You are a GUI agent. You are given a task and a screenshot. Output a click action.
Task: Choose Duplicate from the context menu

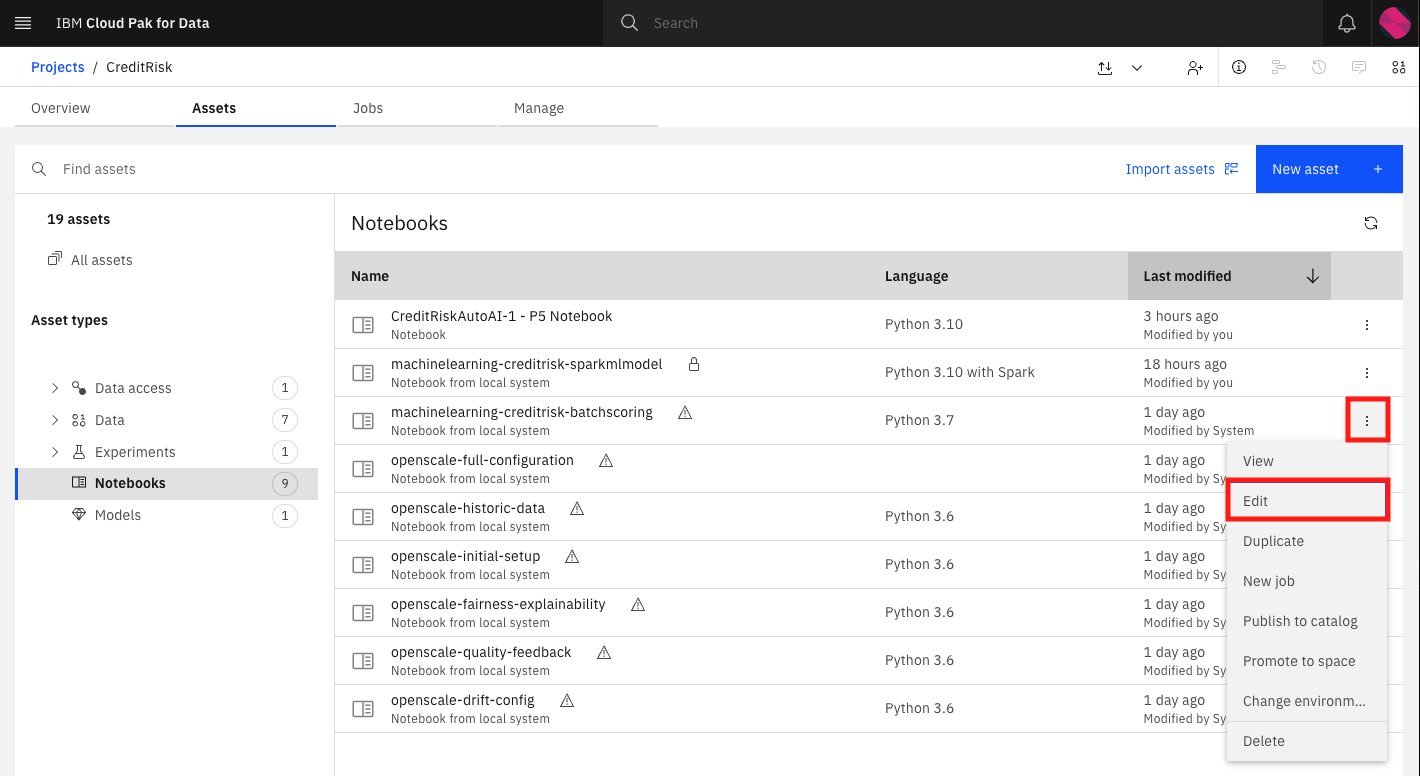[x=1307, y=541]
